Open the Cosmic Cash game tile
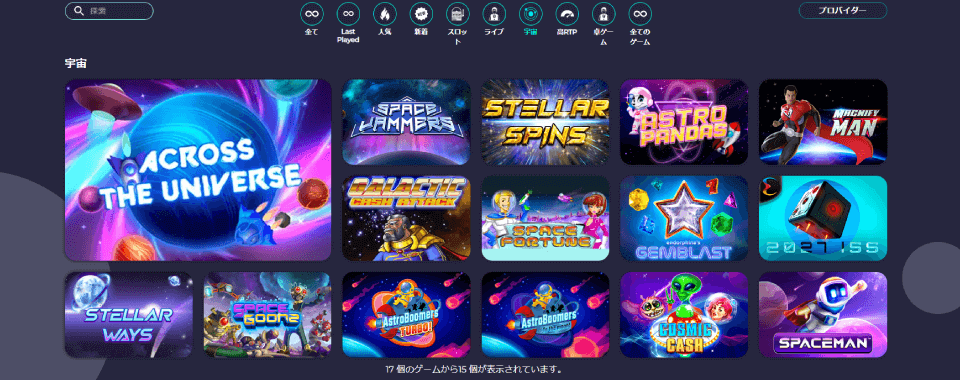This screenshot has width=960, height=380. (x=684, y=315)
